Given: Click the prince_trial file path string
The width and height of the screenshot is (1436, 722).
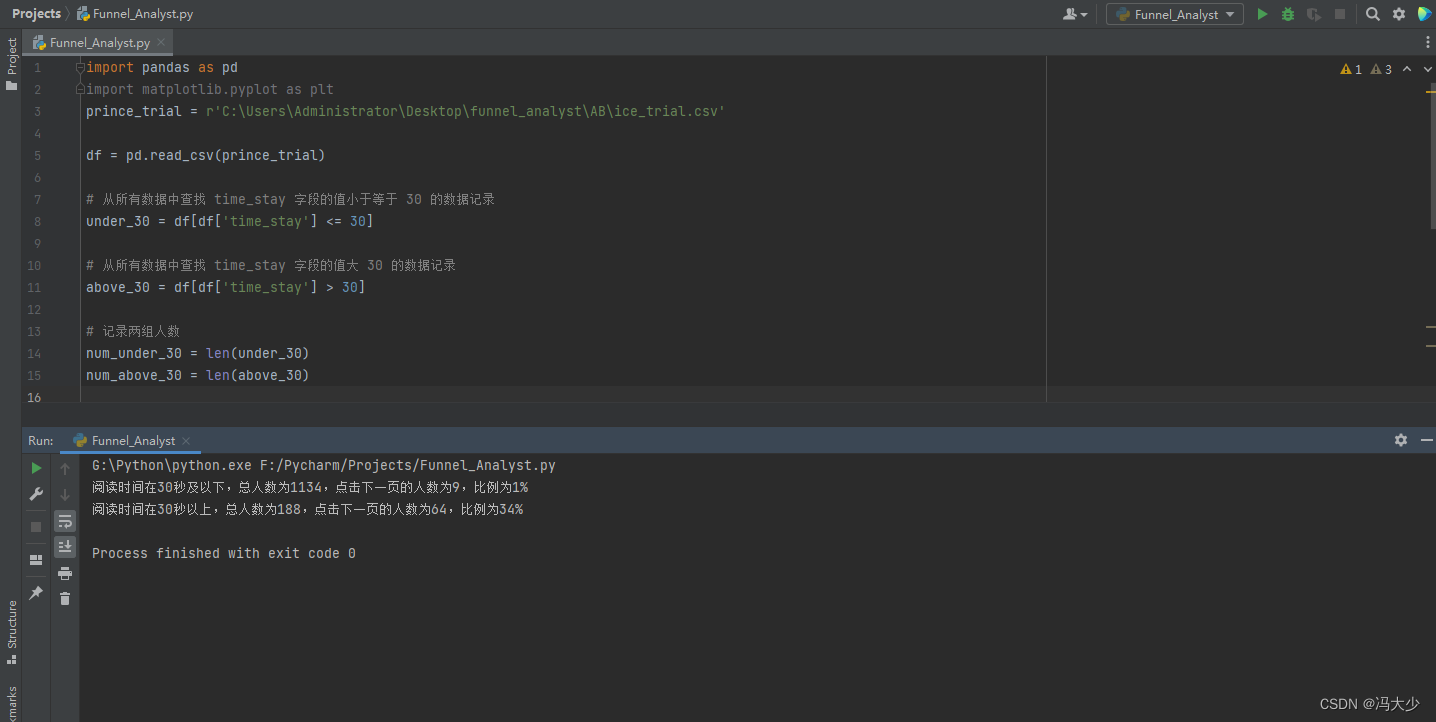Looking at the screenshot, I should click(x=465, y=112).
